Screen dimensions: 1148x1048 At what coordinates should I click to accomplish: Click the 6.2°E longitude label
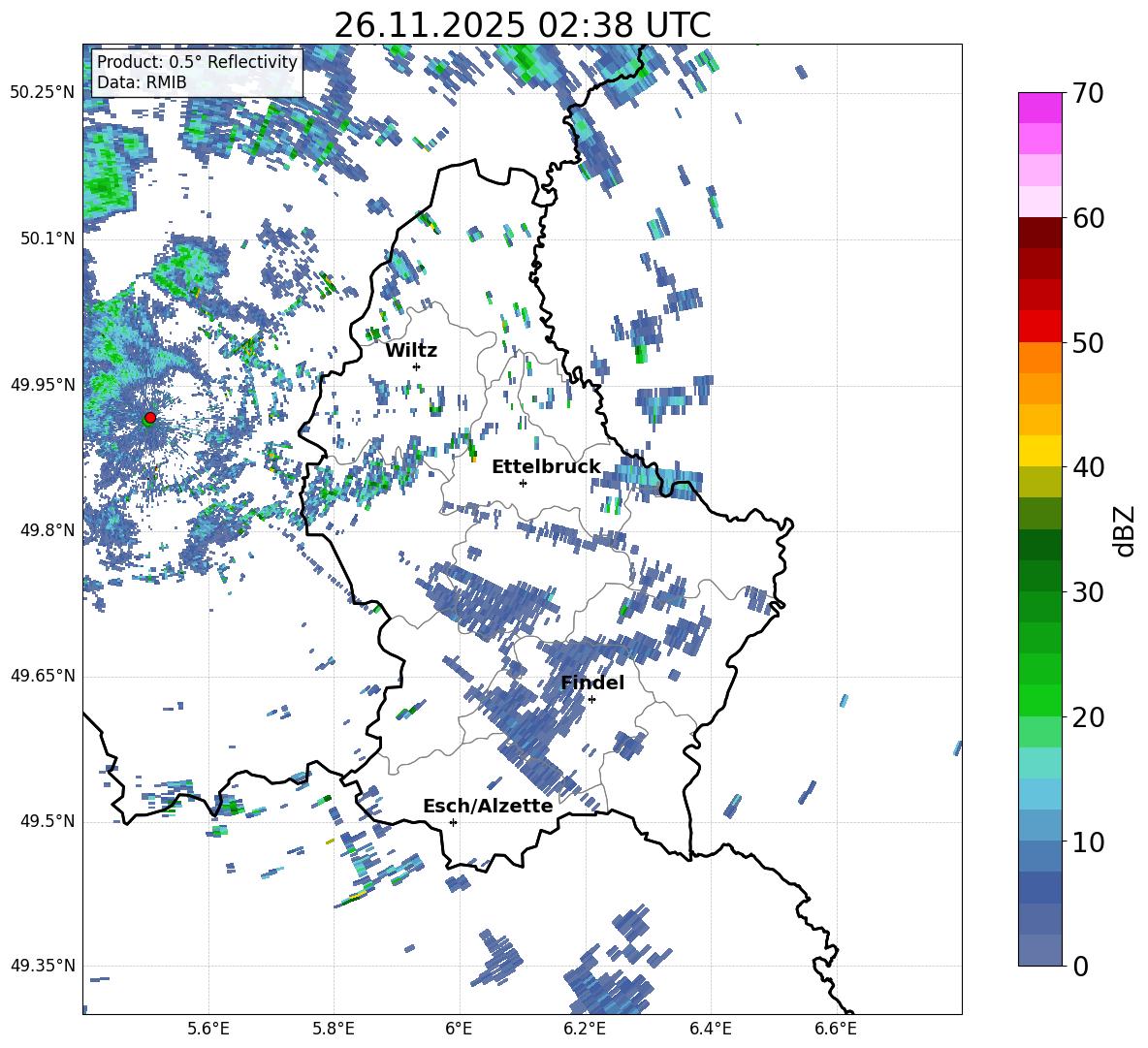(x=585, y=1029)
